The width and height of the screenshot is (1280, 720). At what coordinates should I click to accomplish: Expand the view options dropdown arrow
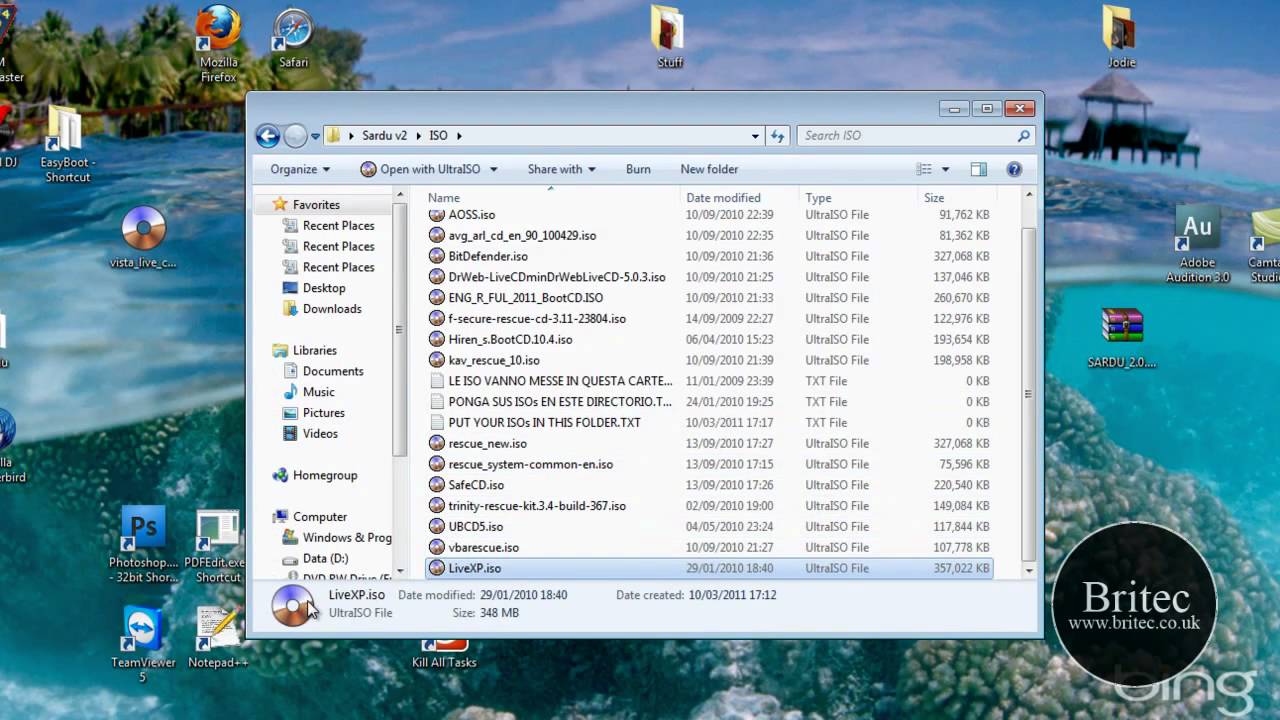[945, 170]
